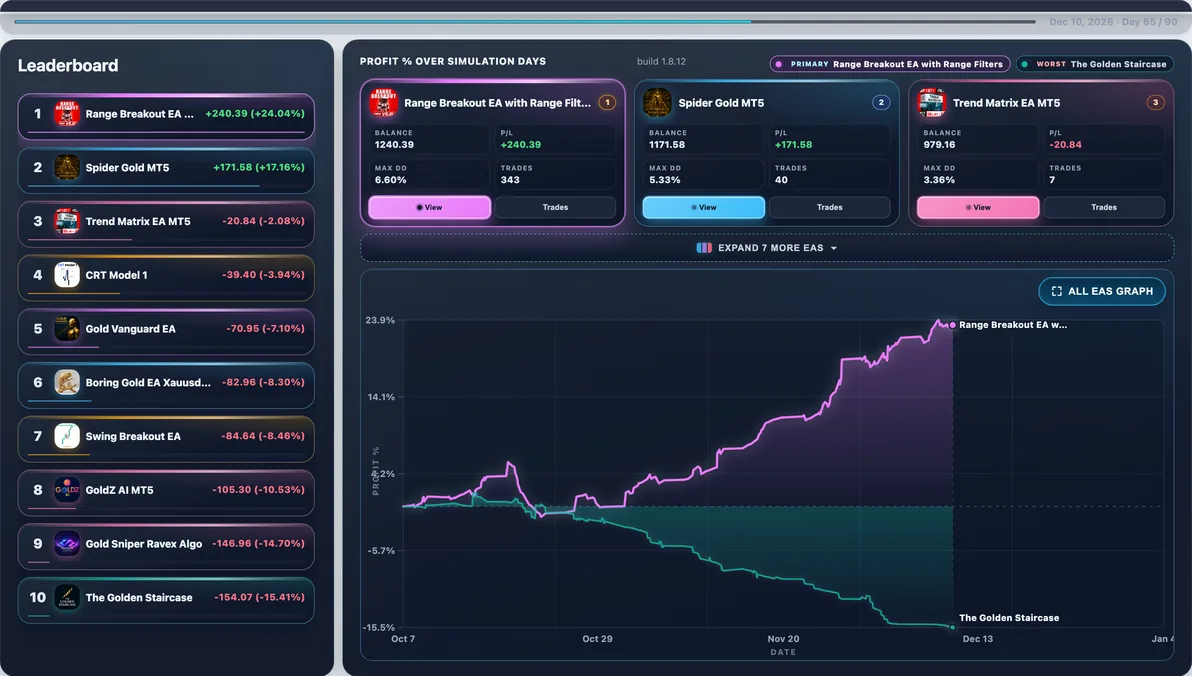Screen dimensions: 1192x676
Task: Click Range Breakout EA endpoint marker on chart
Action: click(953, 325)
